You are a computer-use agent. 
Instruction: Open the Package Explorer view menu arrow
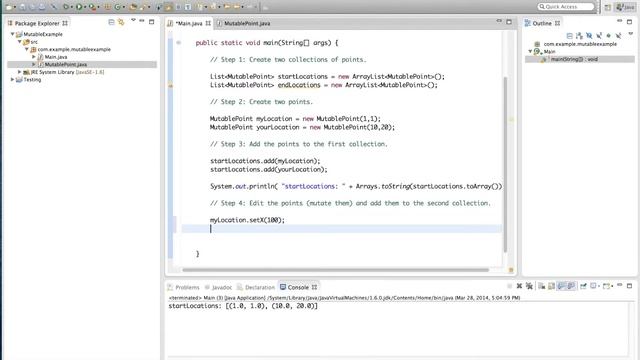tap(133, 20)
